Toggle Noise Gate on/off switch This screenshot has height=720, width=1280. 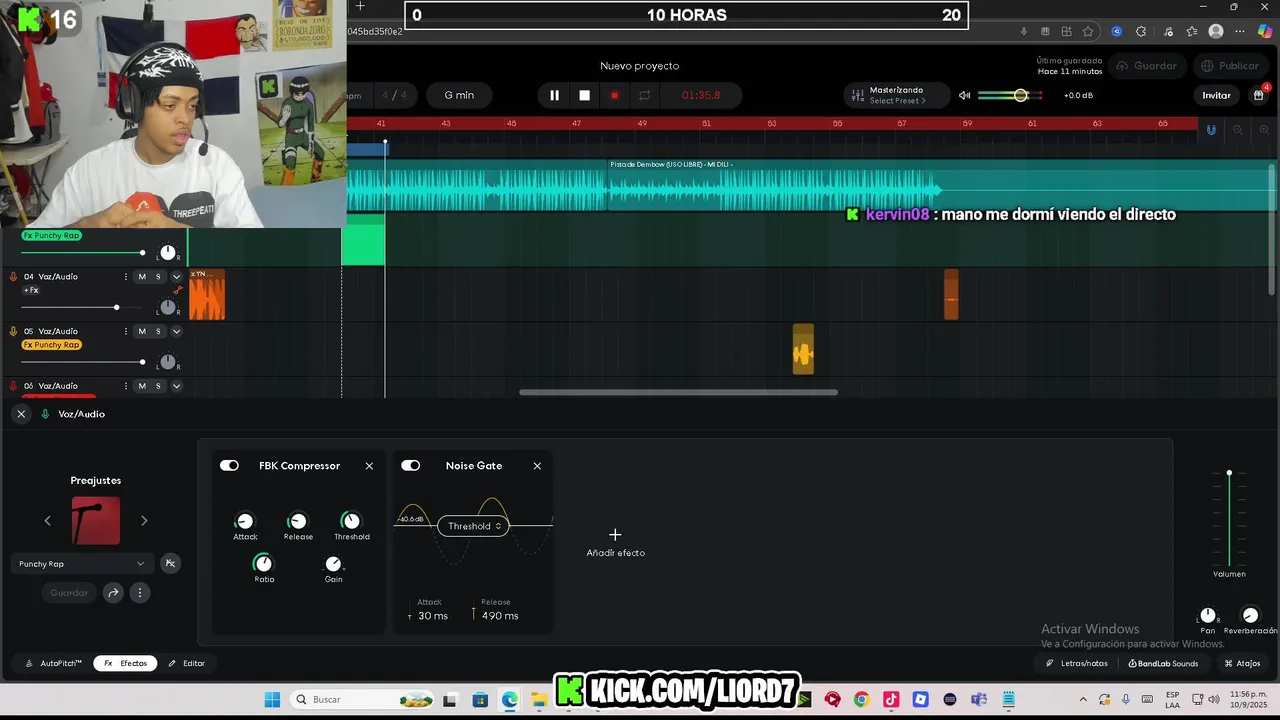(411, 466)
